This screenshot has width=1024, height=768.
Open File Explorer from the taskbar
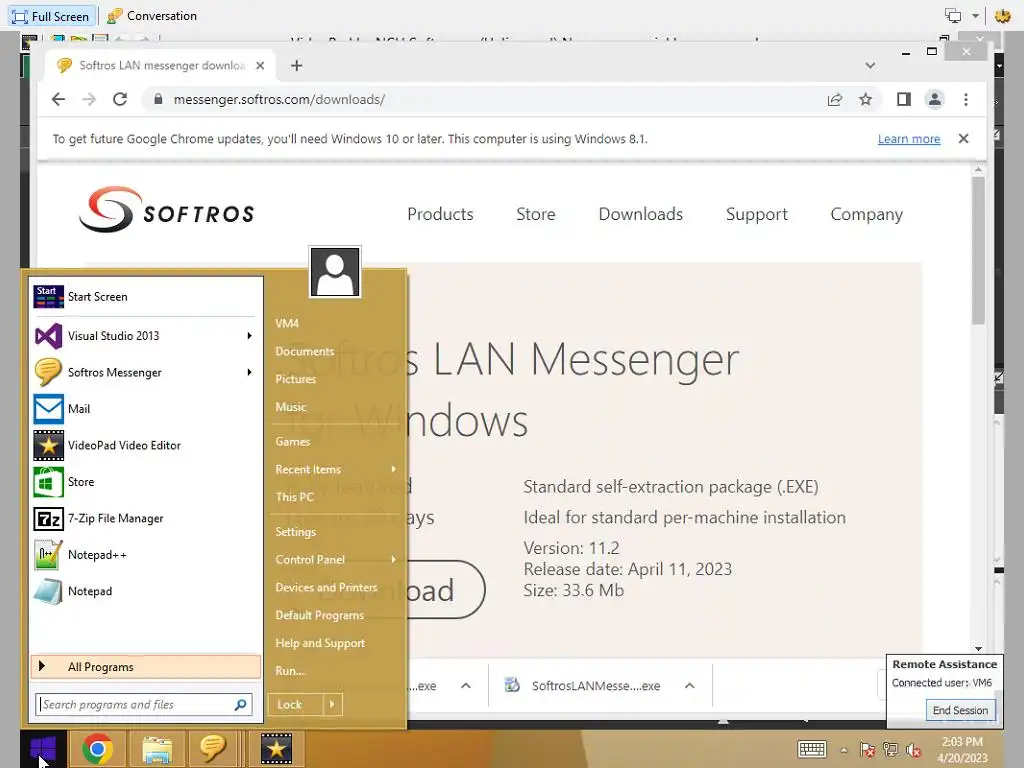[x=157, y=748]
